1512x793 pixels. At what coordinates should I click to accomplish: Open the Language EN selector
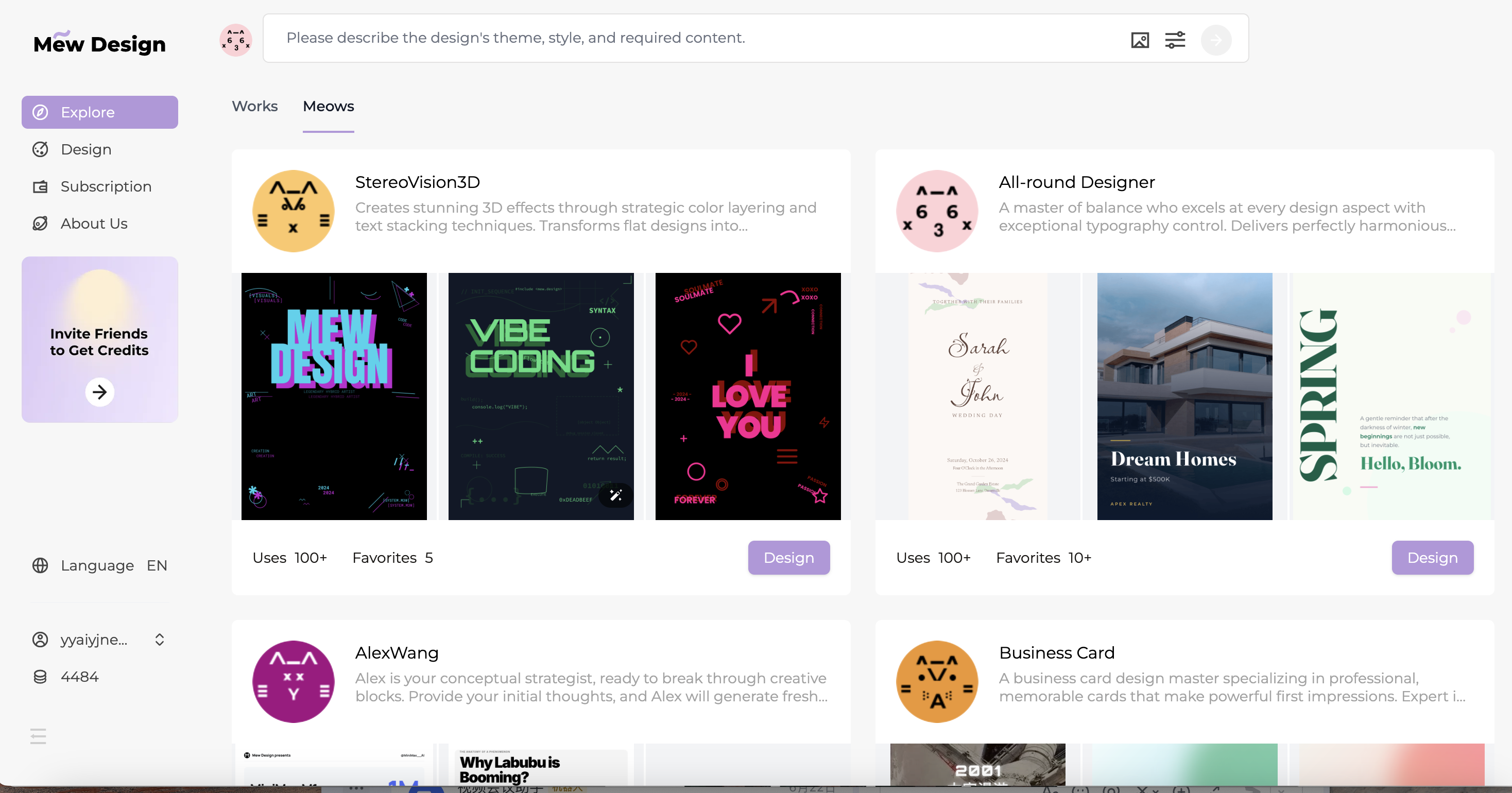pos(100,565)
